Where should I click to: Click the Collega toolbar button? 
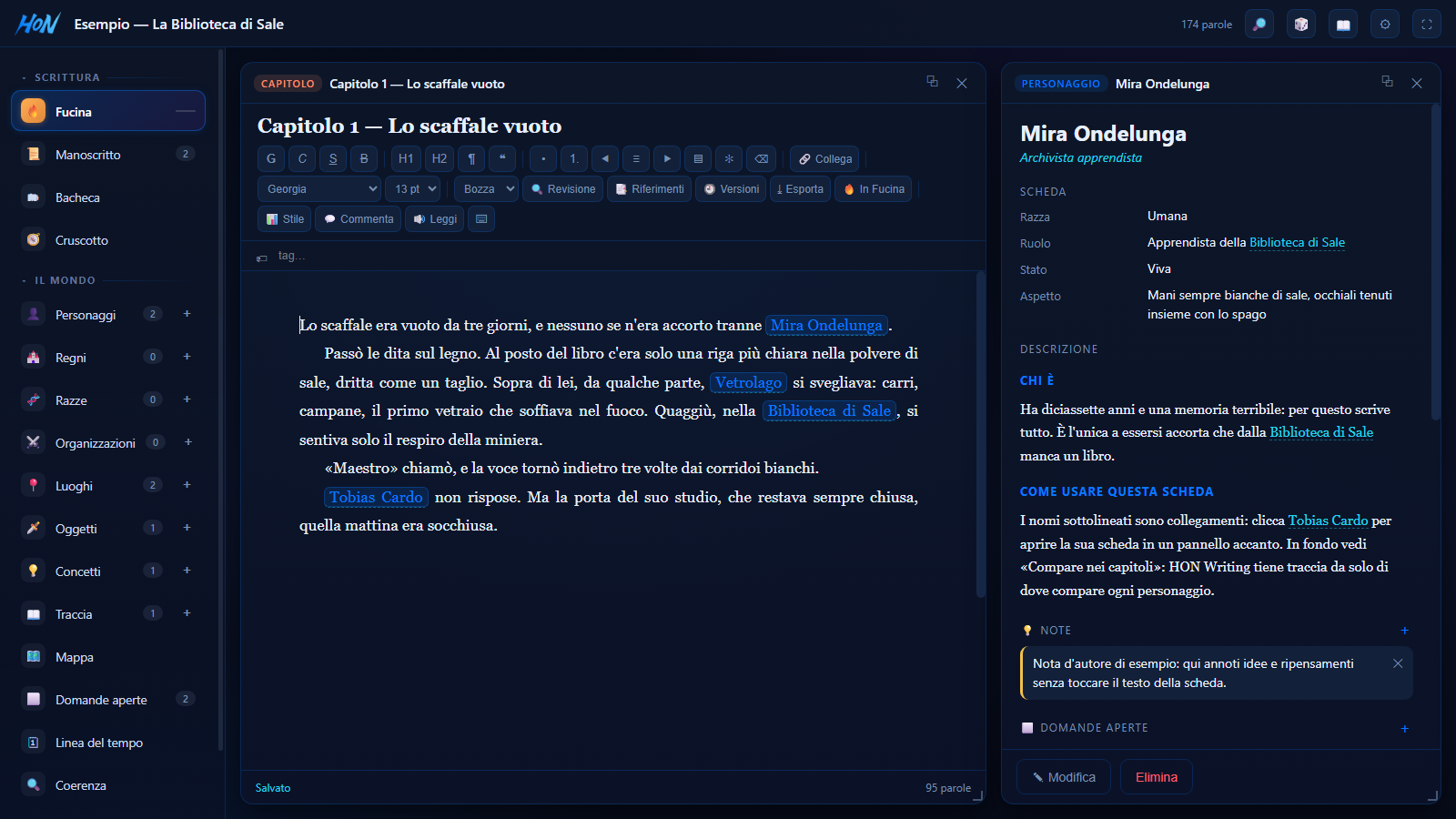[824, 158]
